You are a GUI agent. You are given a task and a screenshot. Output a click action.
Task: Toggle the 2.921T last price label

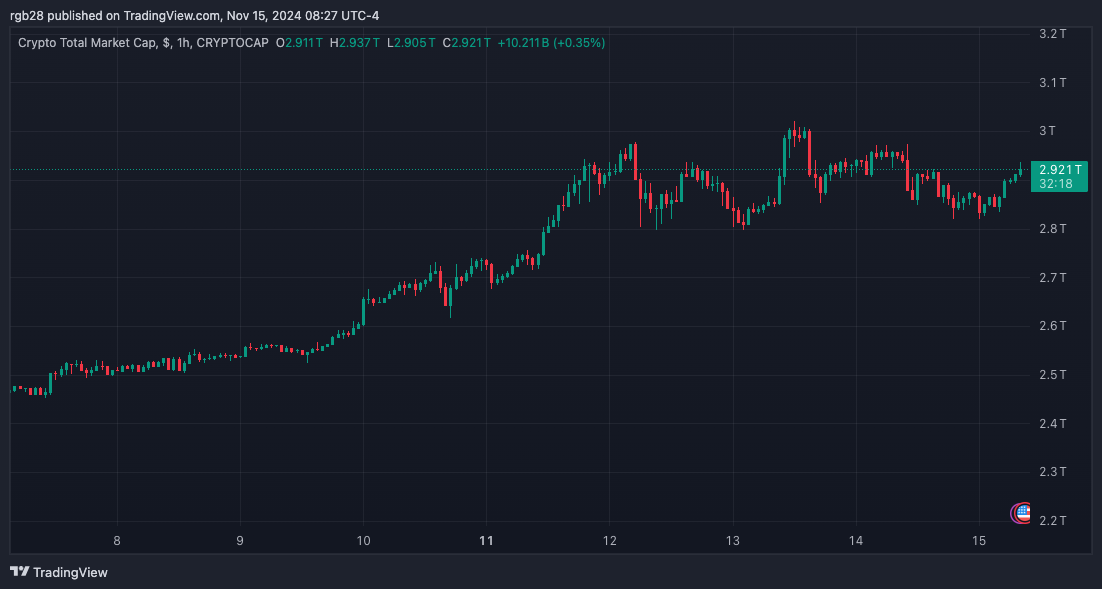point(1058,170)
